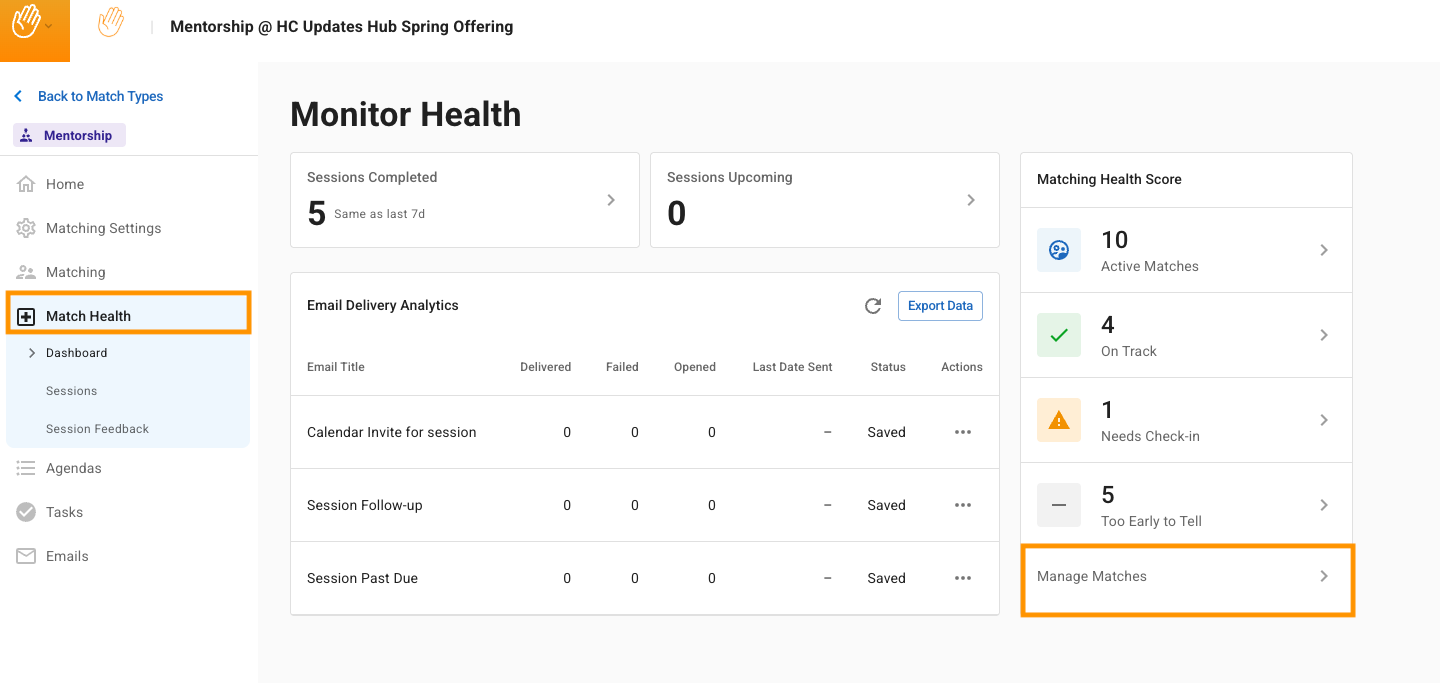Open the Agendas sidebar item

point(73,468)
